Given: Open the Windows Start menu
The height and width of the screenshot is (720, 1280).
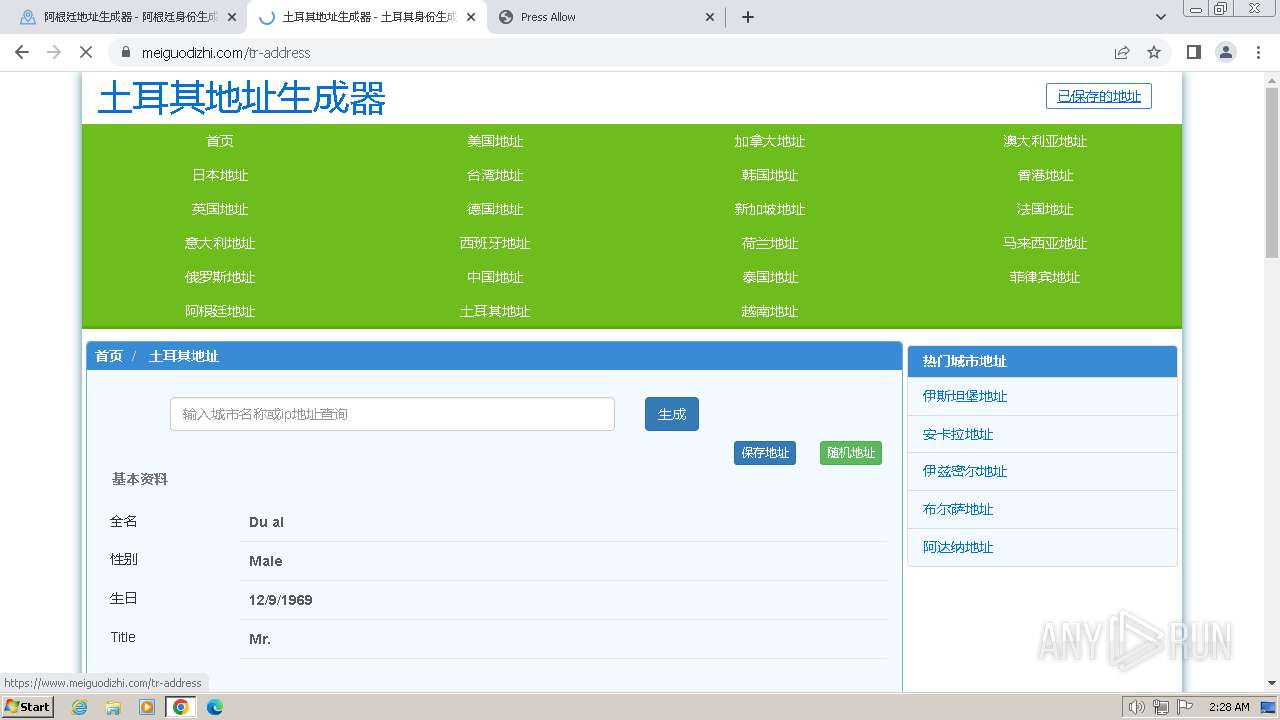Looking at the screenshot, I should (28, 706).
